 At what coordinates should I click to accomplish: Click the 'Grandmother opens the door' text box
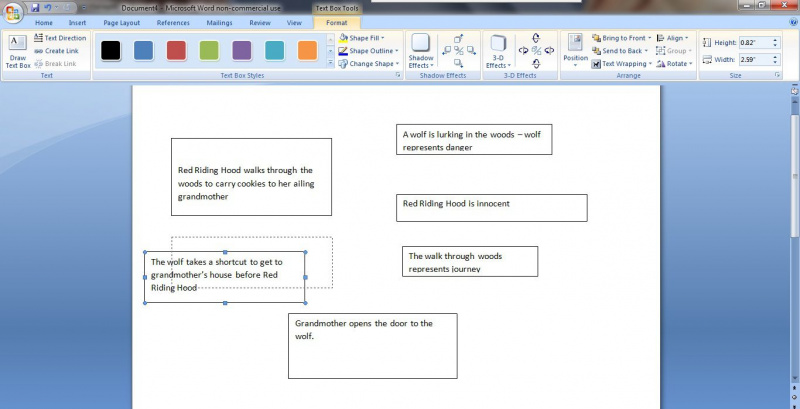click(372, 346)
